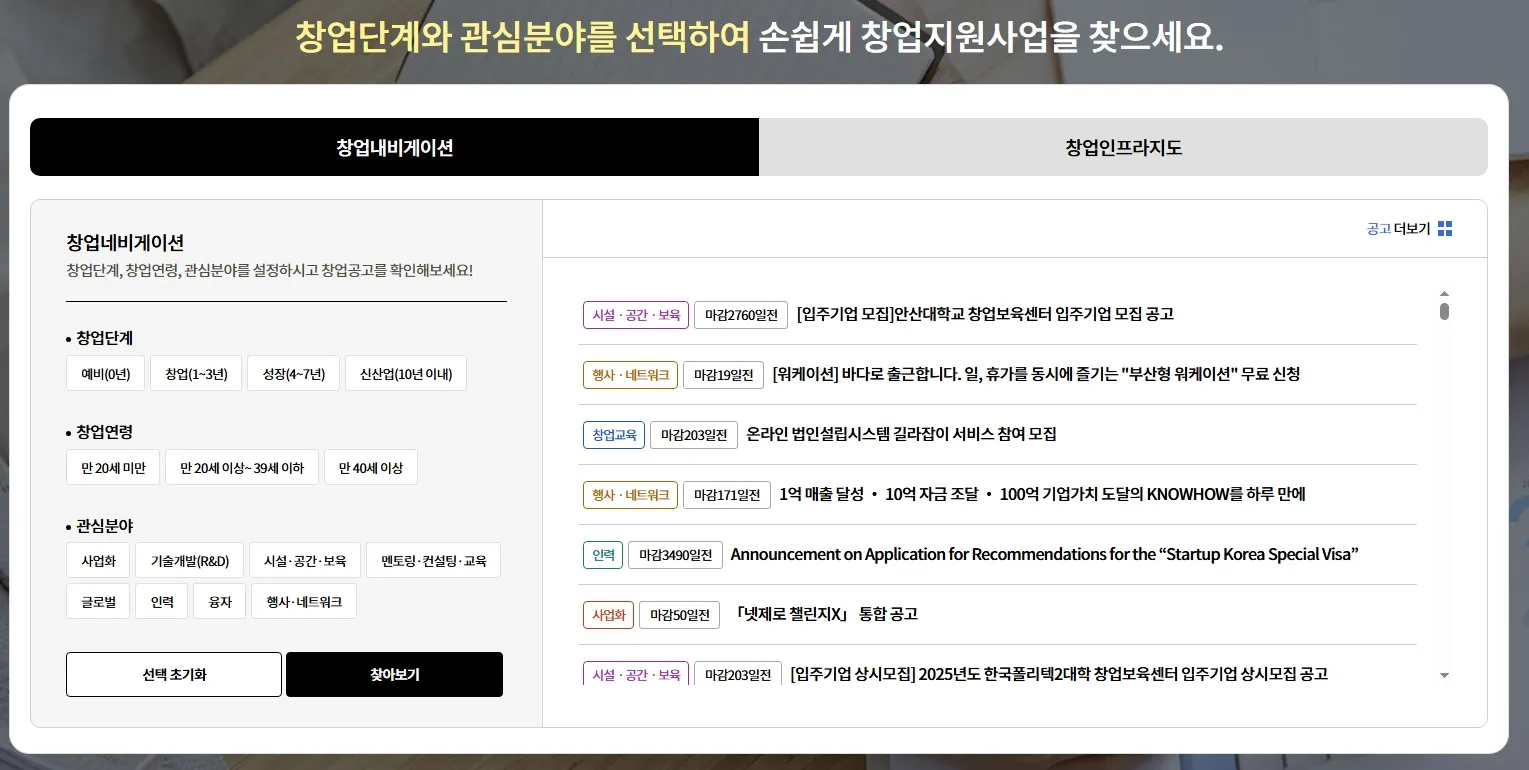Select the 성장(4~7년) stage filter
Viewport: 1529px width, 770px height.
(x=293, y=372)
